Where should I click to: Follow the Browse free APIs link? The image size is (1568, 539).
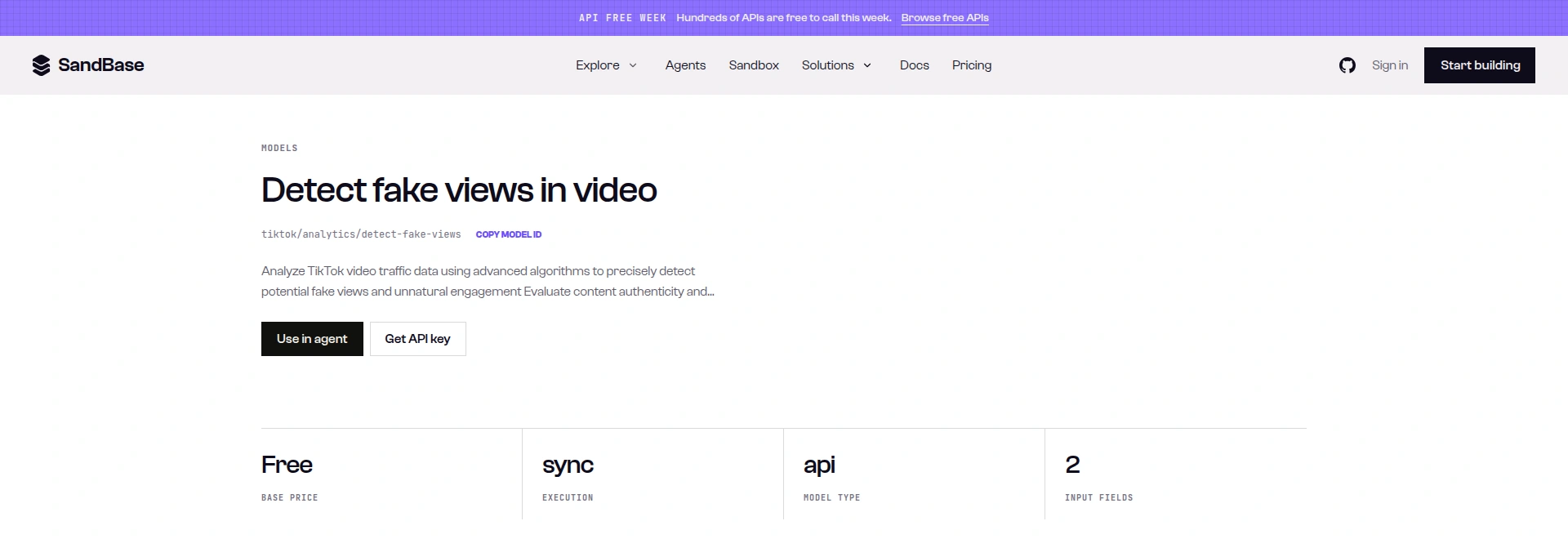(x=945, y=18)
